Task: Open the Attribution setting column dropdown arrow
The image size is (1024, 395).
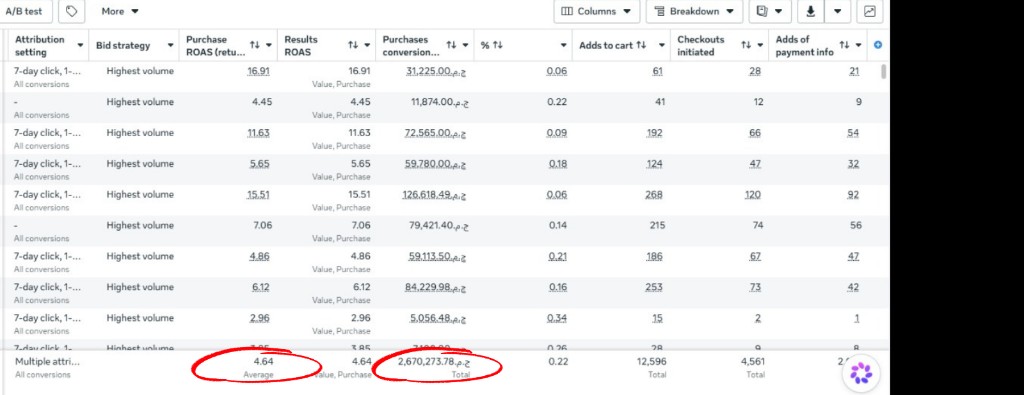Action: click(x=80, y=45)
